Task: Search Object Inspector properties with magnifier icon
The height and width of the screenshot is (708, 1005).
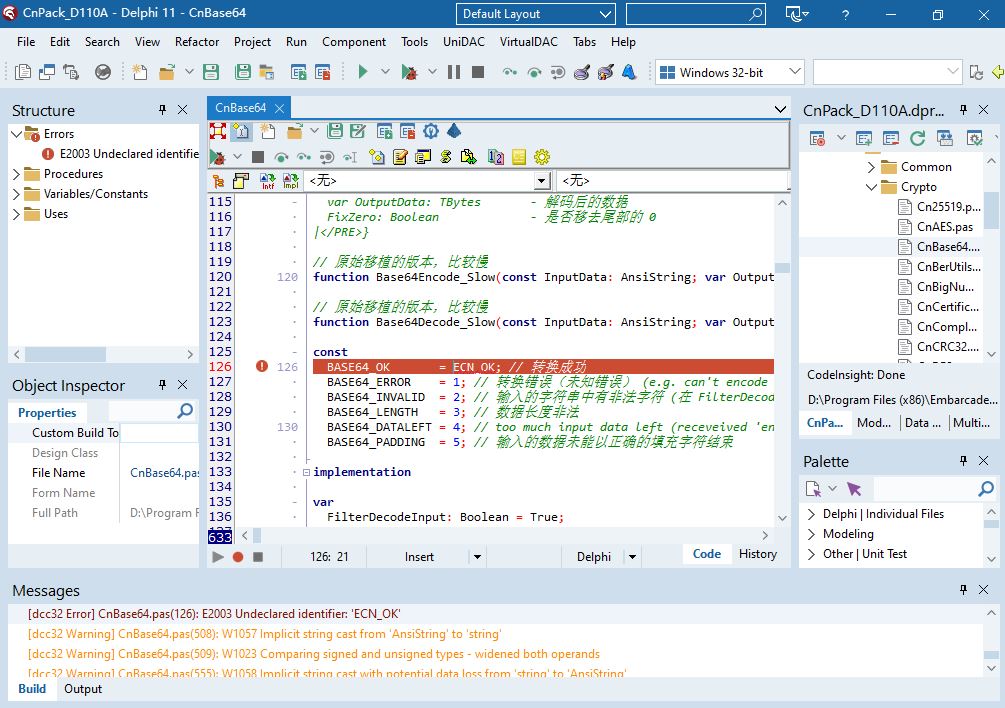Action: click(185, 412)
